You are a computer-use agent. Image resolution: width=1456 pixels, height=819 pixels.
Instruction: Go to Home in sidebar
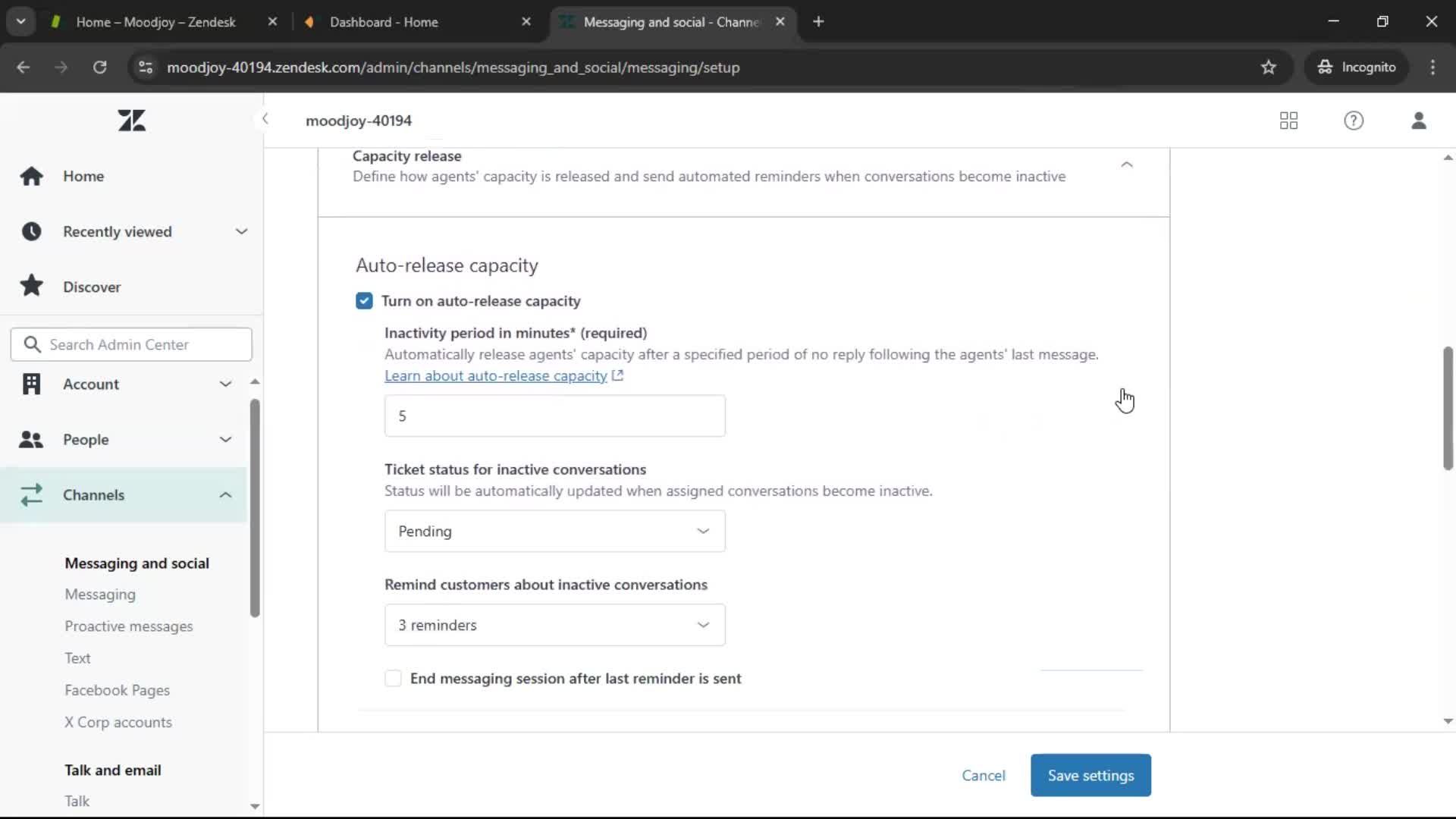83,176
